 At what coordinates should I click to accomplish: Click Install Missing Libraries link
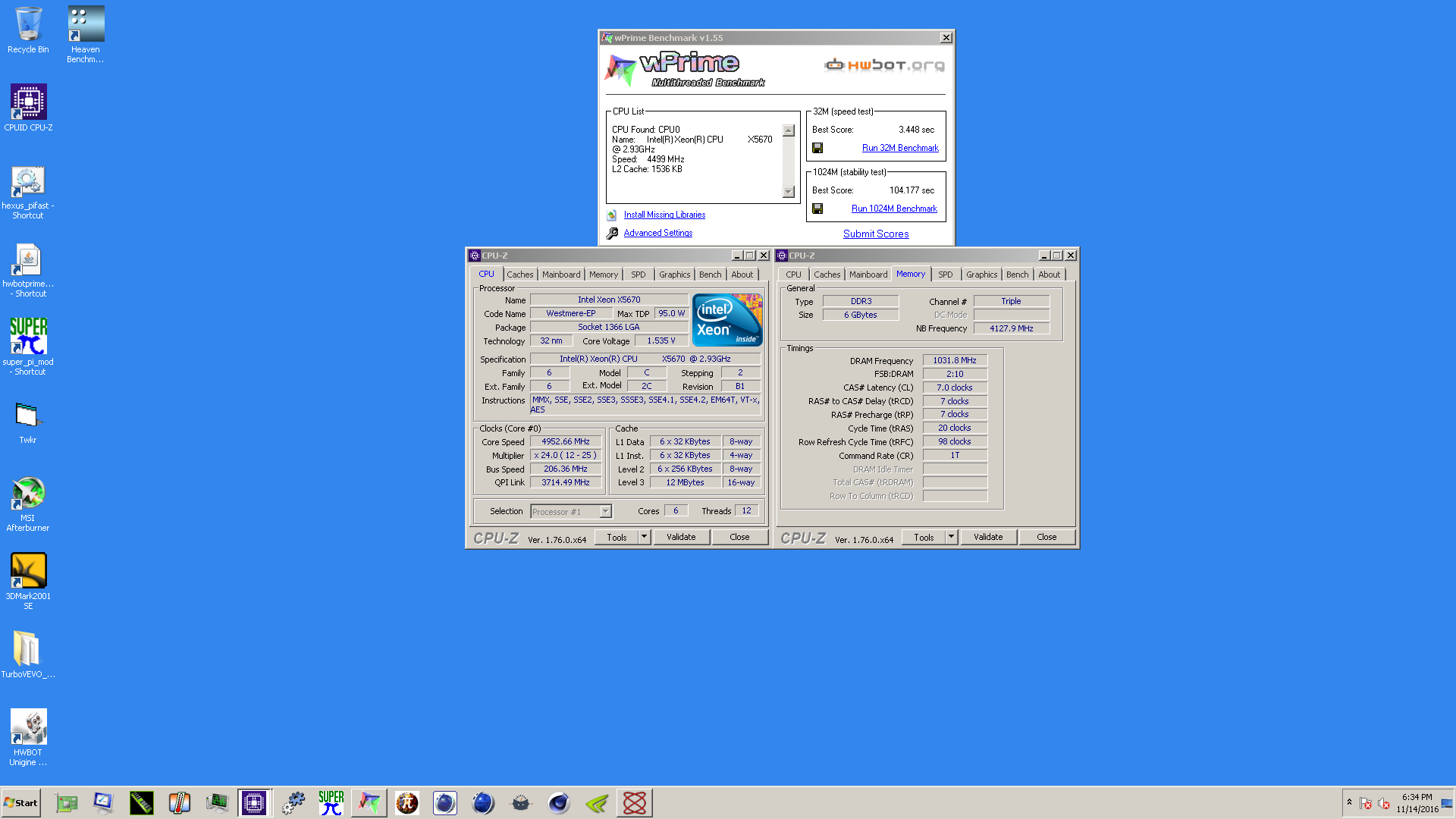(664, 215)
